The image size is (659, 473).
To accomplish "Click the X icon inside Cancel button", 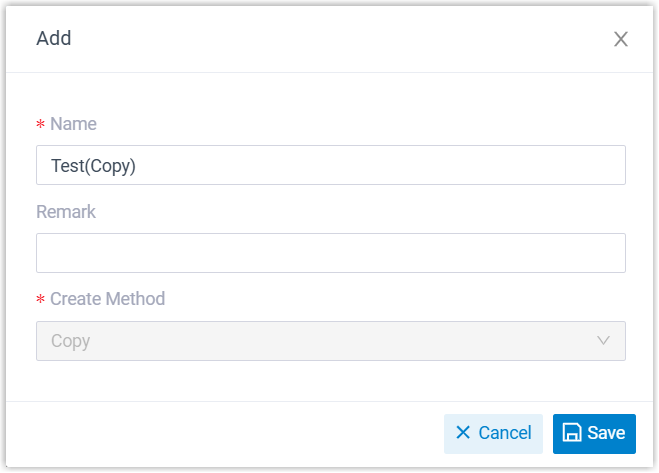I will (x=463, y=433).
